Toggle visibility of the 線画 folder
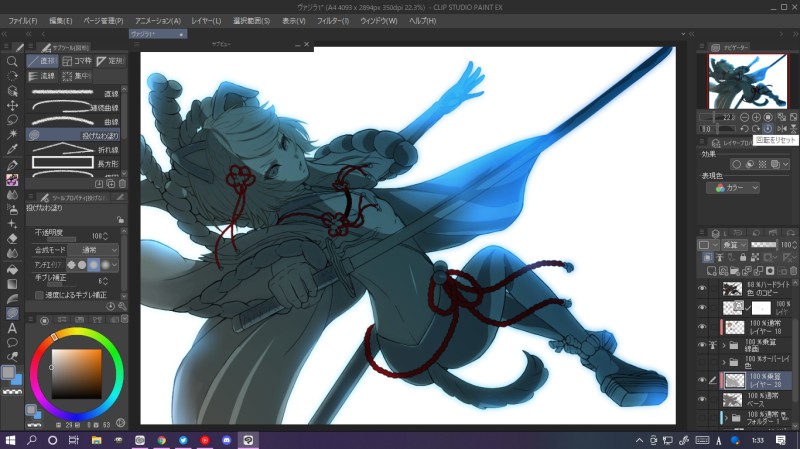The width and height of the screenshot is (800, 449). coord(702,345)
